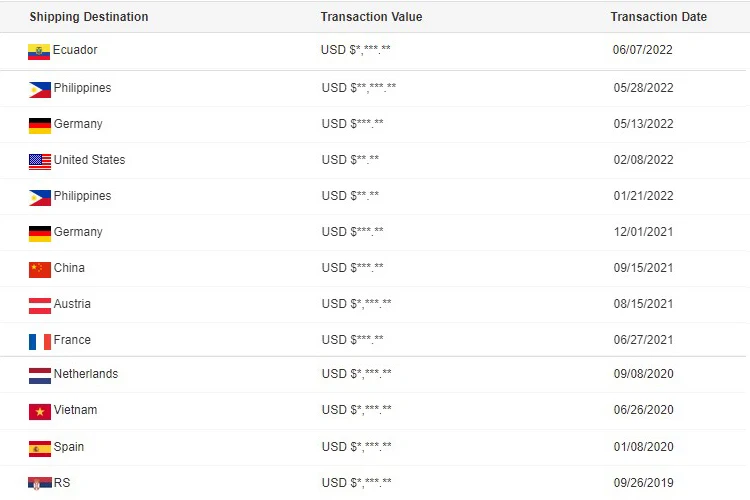The image size is (750, 500).
Task: Click the Ecuador flag icon
Action: (39, 52)
